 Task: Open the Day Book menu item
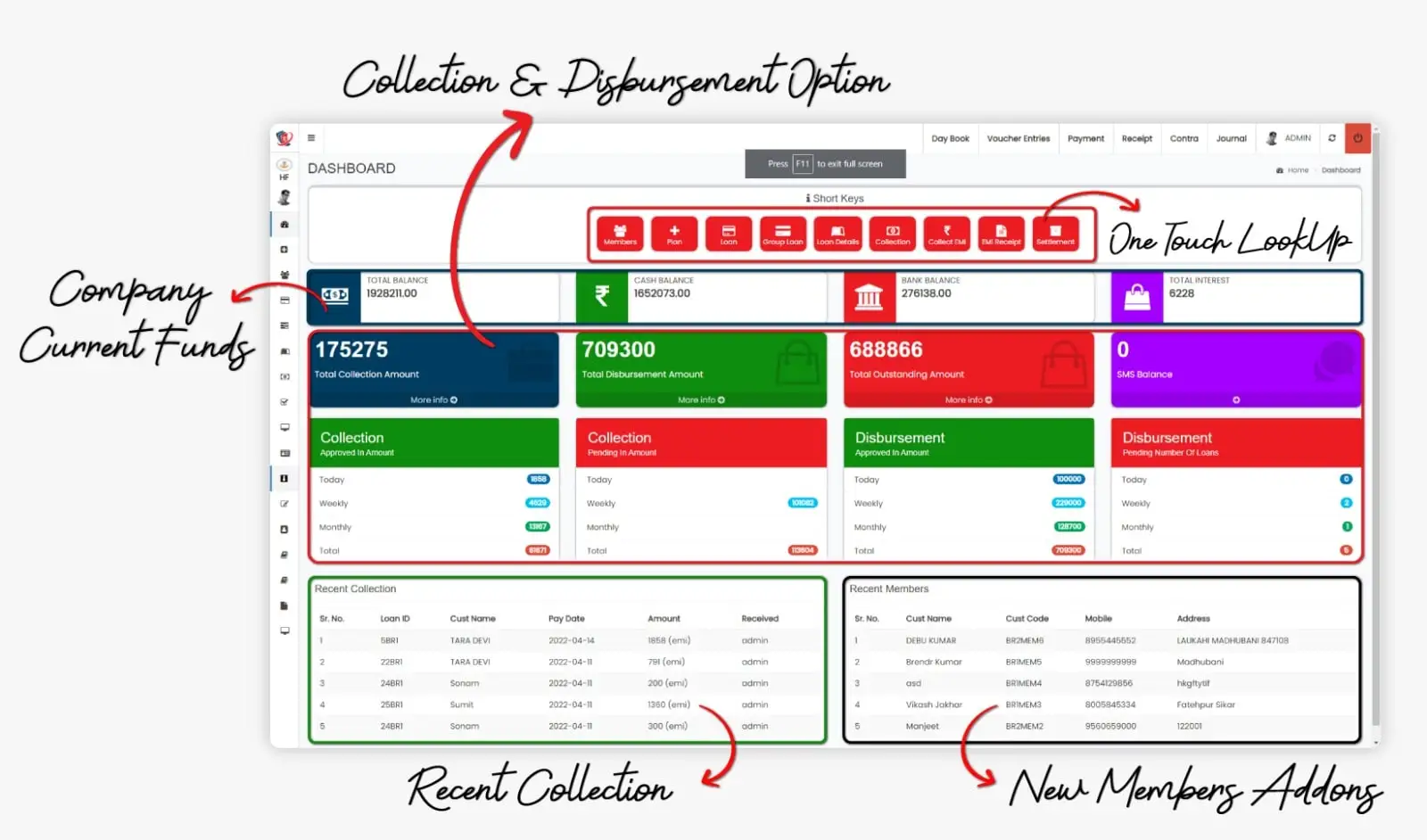point(950,138)
